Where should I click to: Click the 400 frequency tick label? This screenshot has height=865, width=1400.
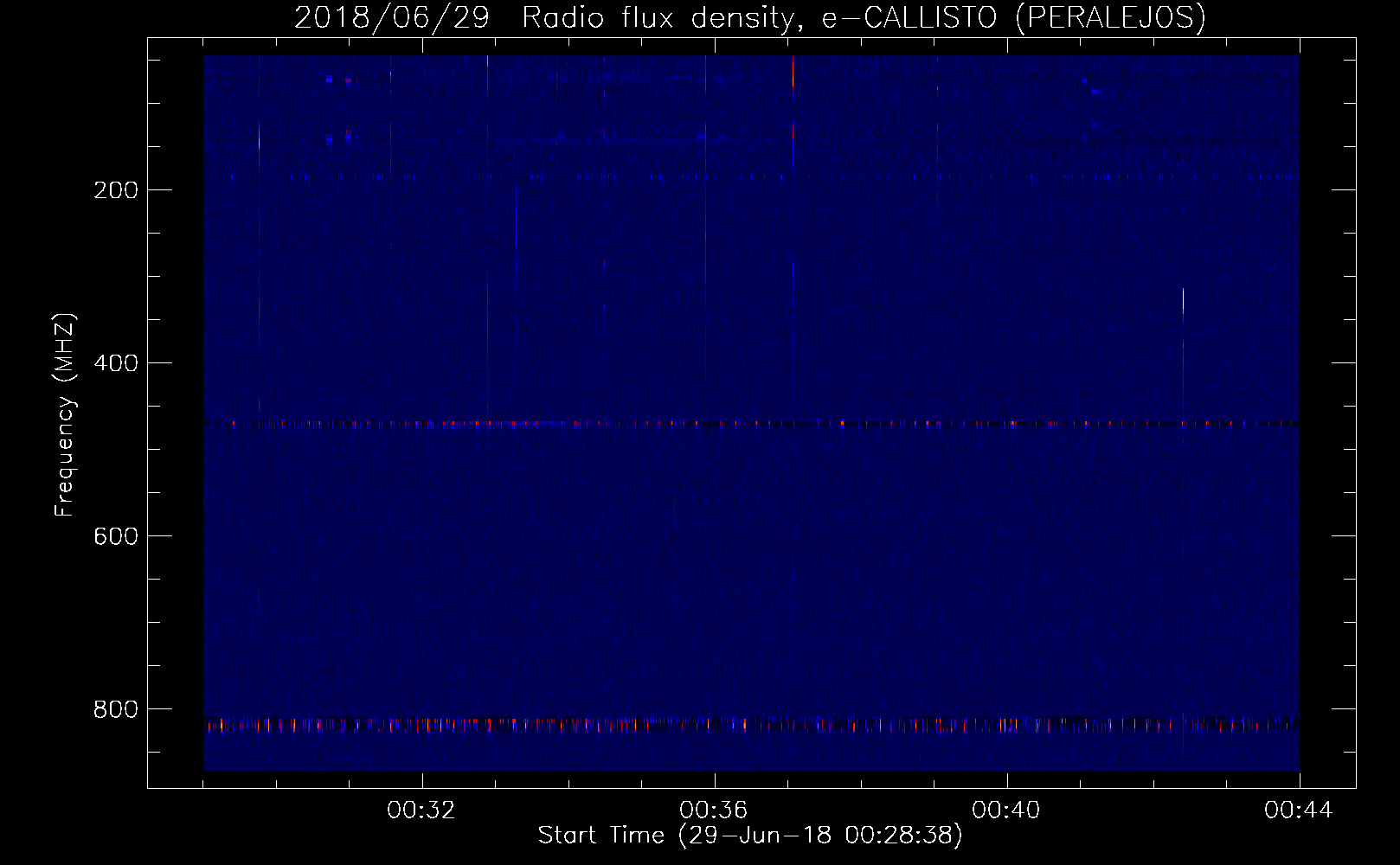116,363
